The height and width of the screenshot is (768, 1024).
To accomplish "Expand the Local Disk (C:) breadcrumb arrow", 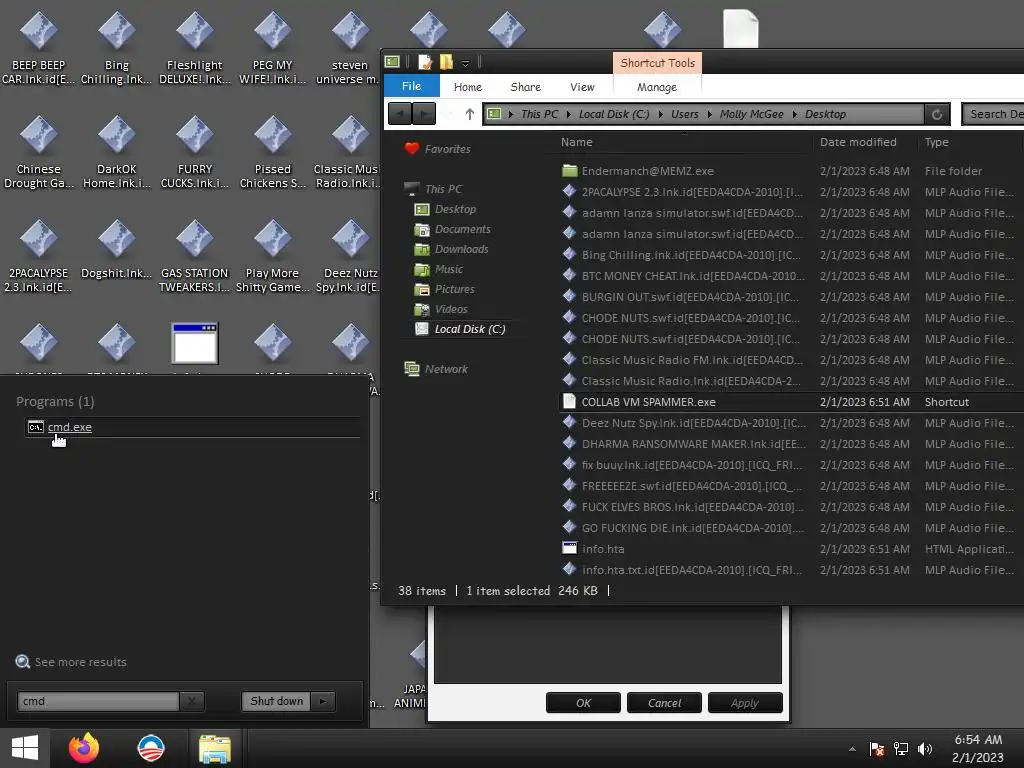I will 660,114.
